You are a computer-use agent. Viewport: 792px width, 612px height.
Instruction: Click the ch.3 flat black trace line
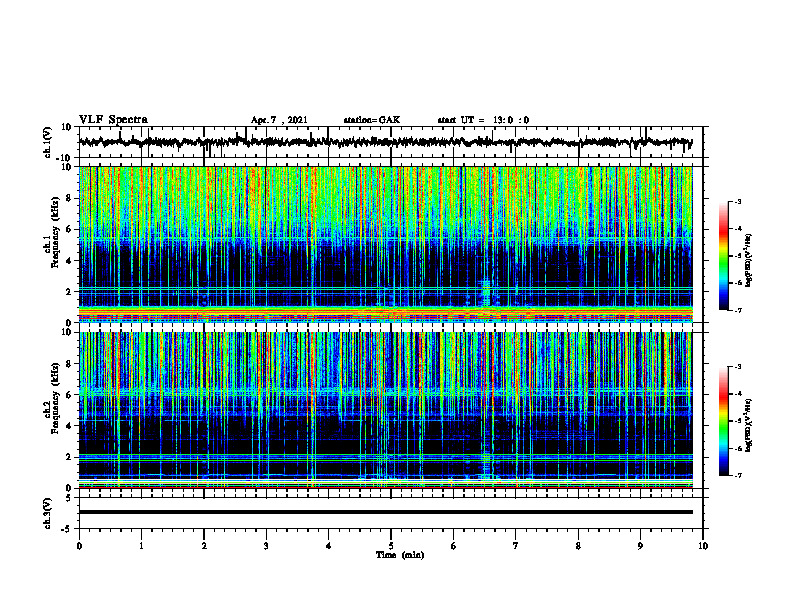386,512
